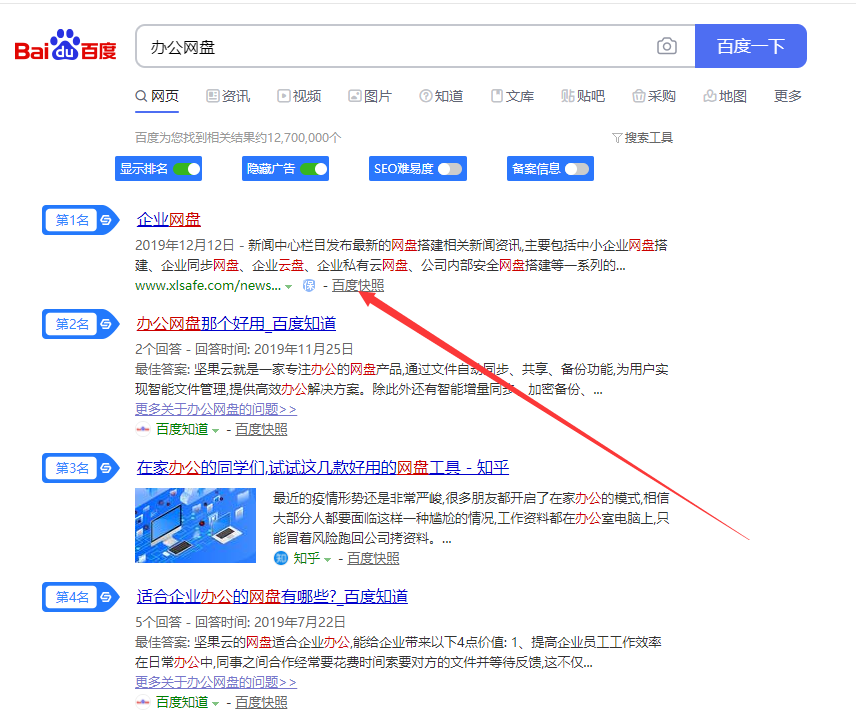
Task: Switch to the 采购 tab
Action: 654,96
